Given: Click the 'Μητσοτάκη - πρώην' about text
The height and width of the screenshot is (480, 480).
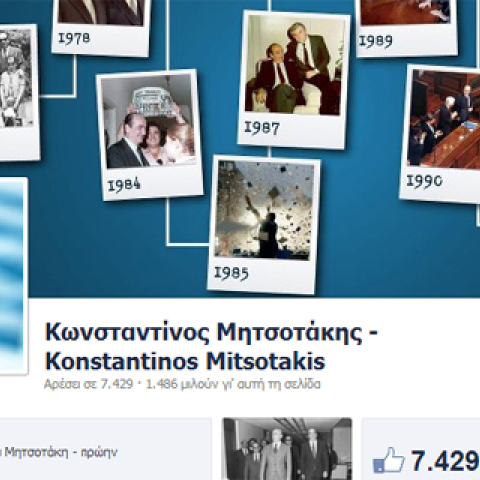Looking at the screenshot, I should pyautogui.click(x=59, y=452).
